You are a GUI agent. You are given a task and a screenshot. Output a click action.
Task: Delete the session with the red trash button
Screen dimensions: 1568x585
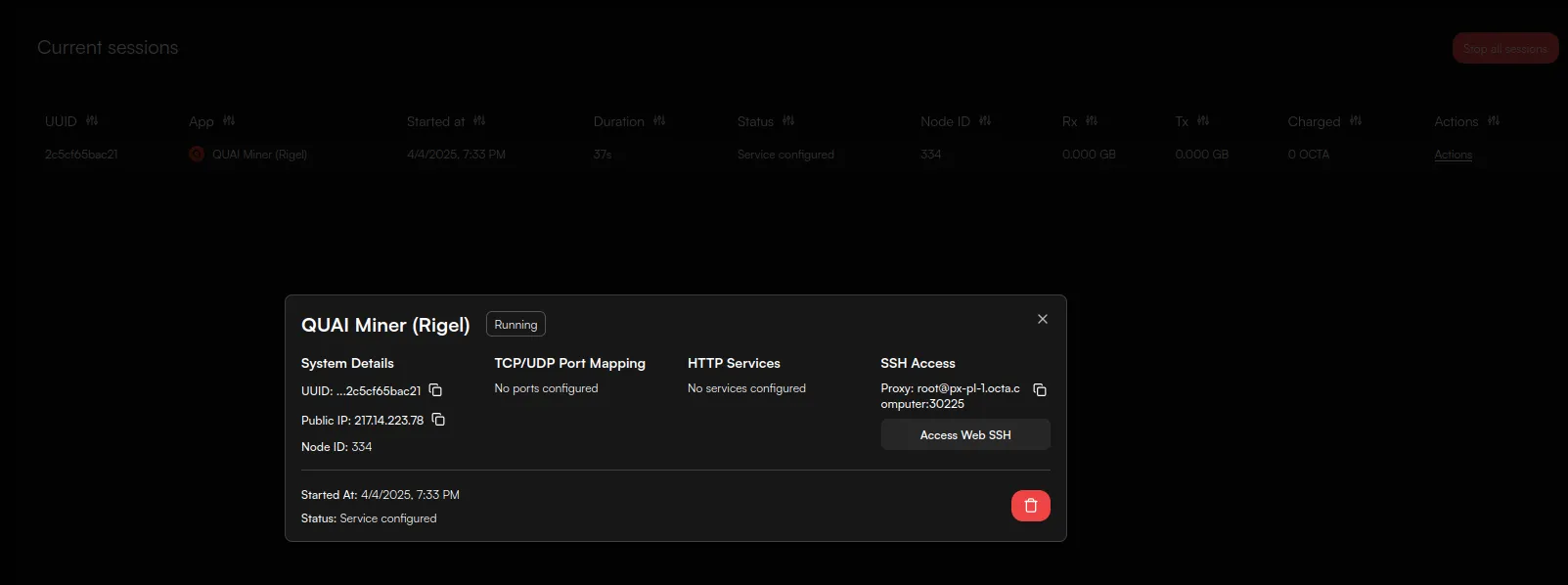[x=1031, y=506]
